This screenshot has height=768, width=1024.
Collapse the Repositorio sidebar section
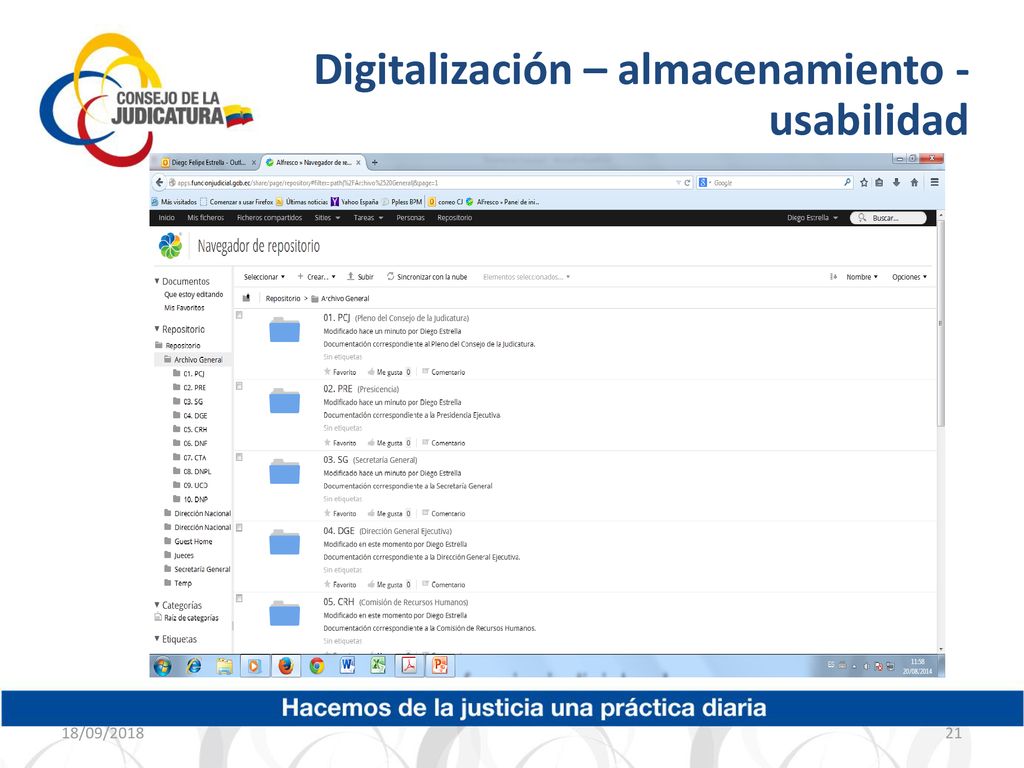pos(180,330)
